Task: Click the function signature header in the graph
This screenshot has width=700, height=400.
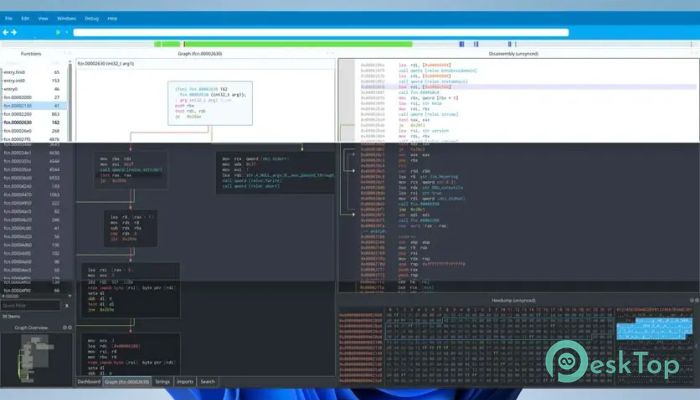Action: click(106, 64)
